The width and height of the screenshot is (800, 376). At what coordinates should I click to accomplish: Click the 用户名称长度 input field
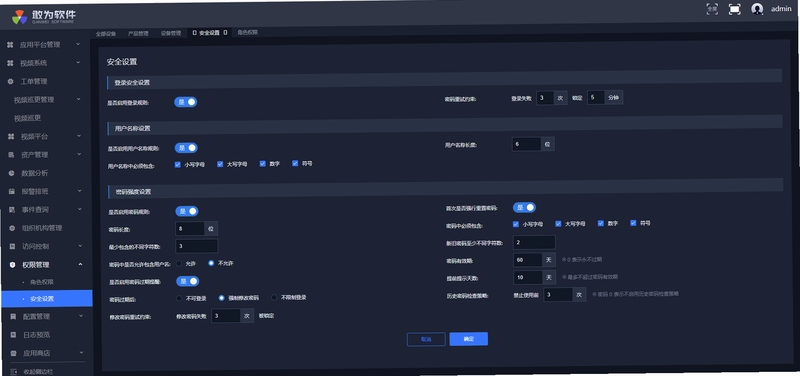click(x=526, y=144)
